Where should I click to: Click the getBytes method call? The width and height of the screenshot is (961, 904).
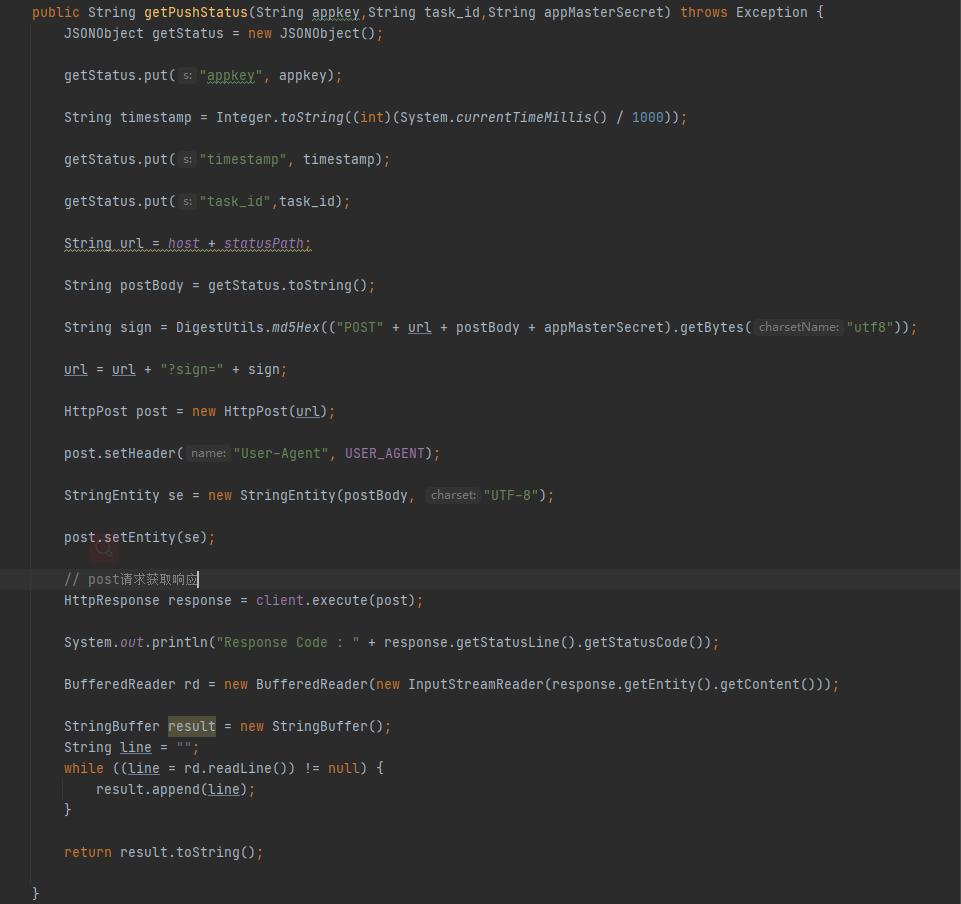(x=712, y=327)
